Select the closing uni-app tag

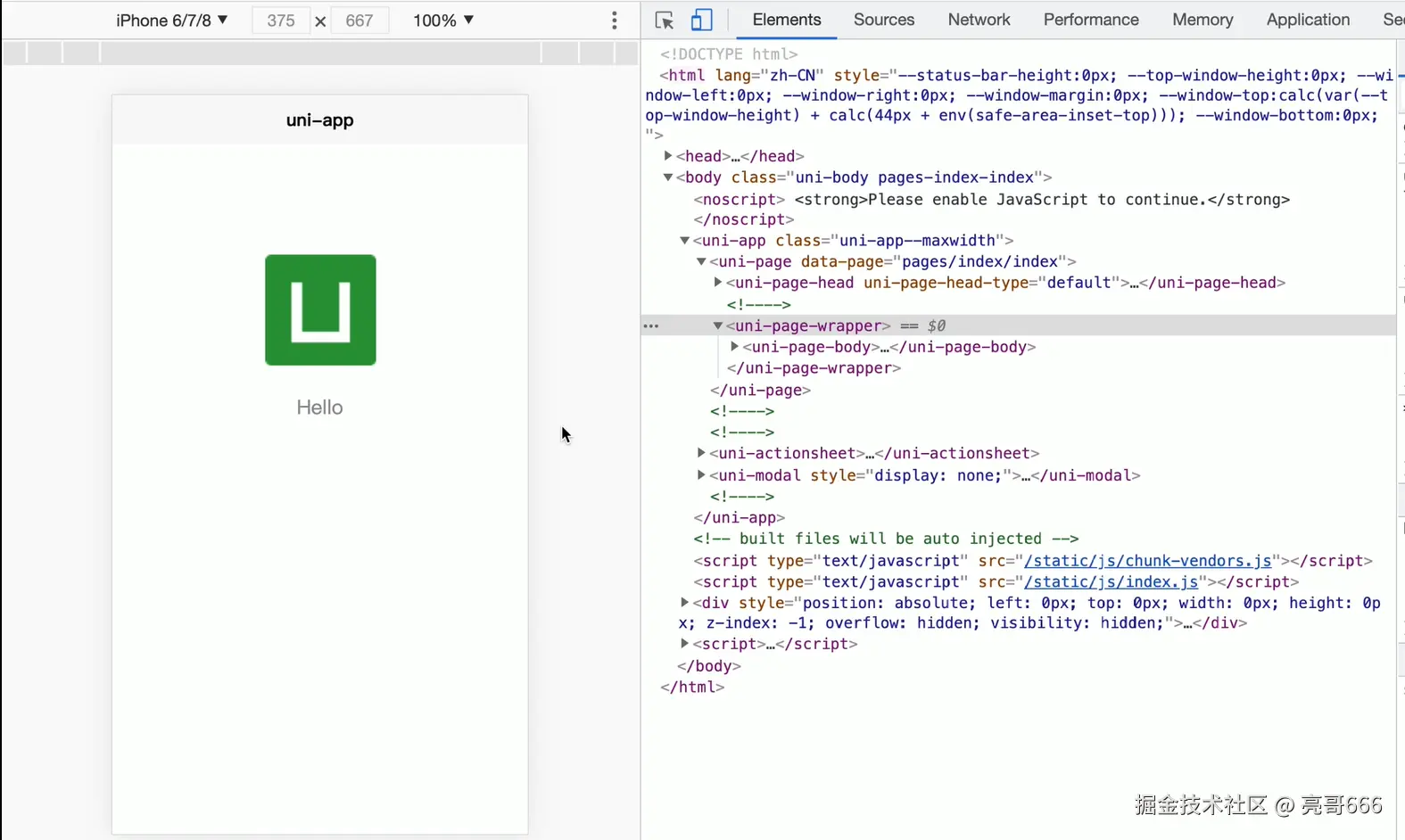[740, 518]
